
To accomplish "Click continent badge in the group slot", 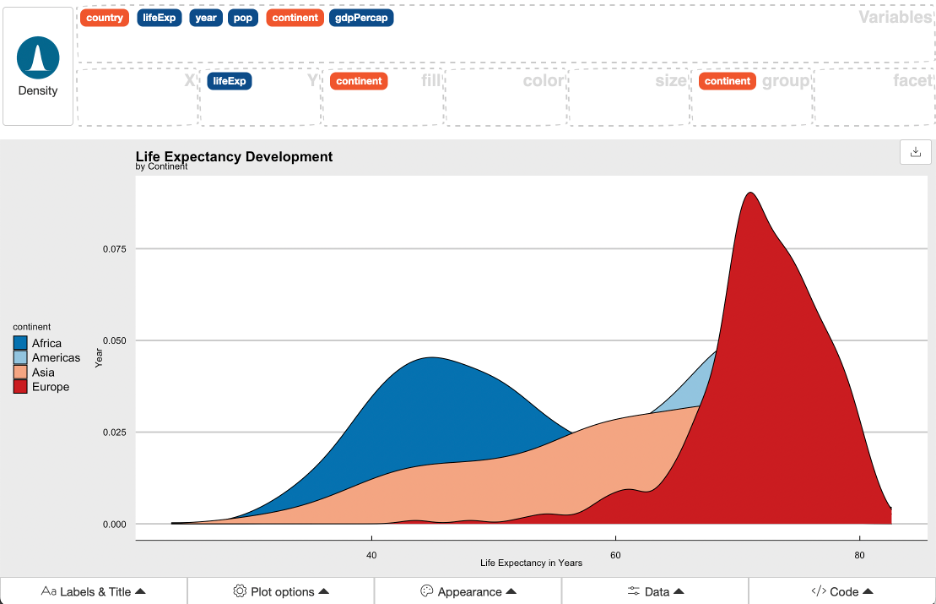I will (727, 81).
